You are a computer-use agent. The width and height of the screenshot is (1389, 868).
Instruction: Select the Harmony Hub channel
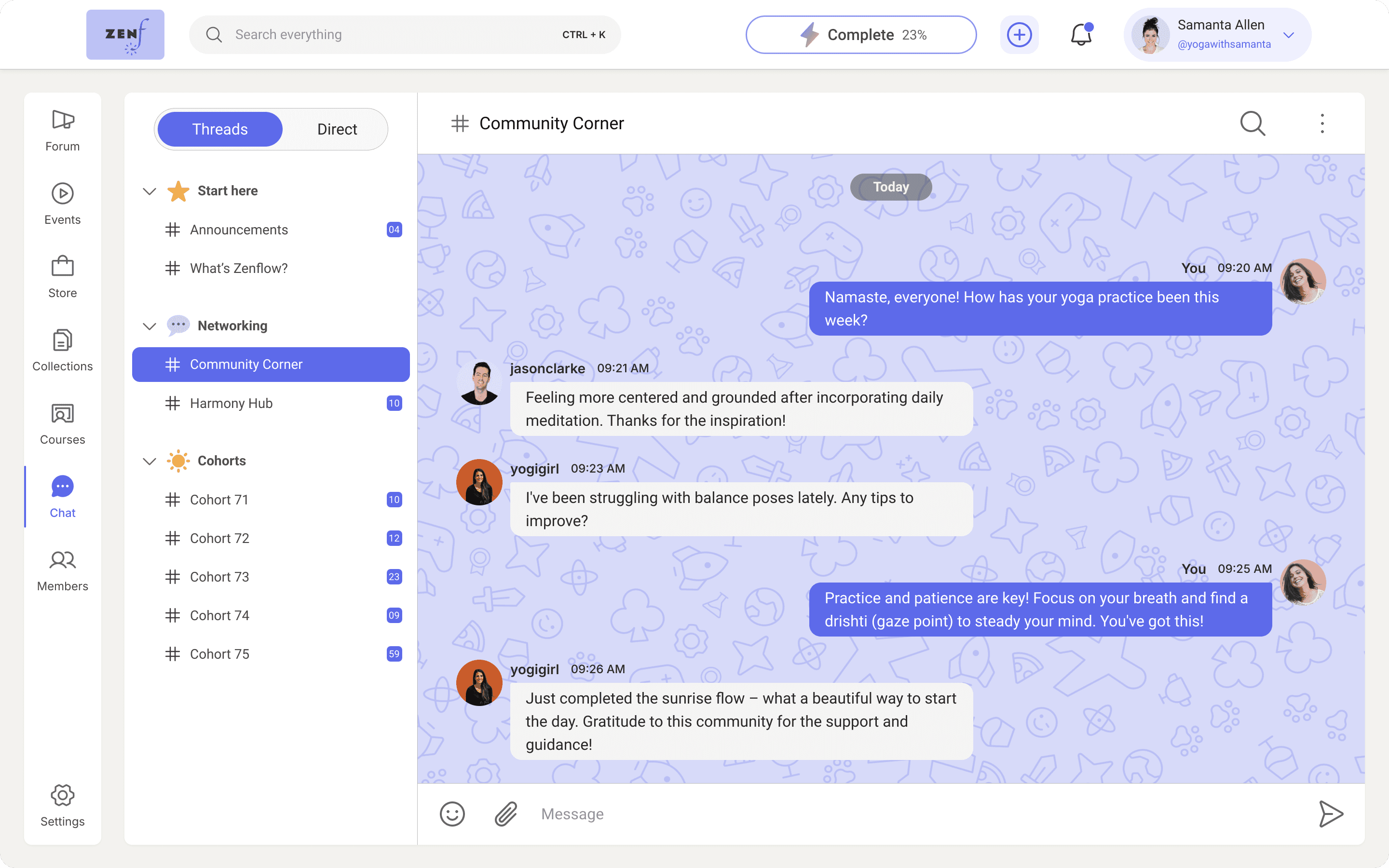pos(231,403)
